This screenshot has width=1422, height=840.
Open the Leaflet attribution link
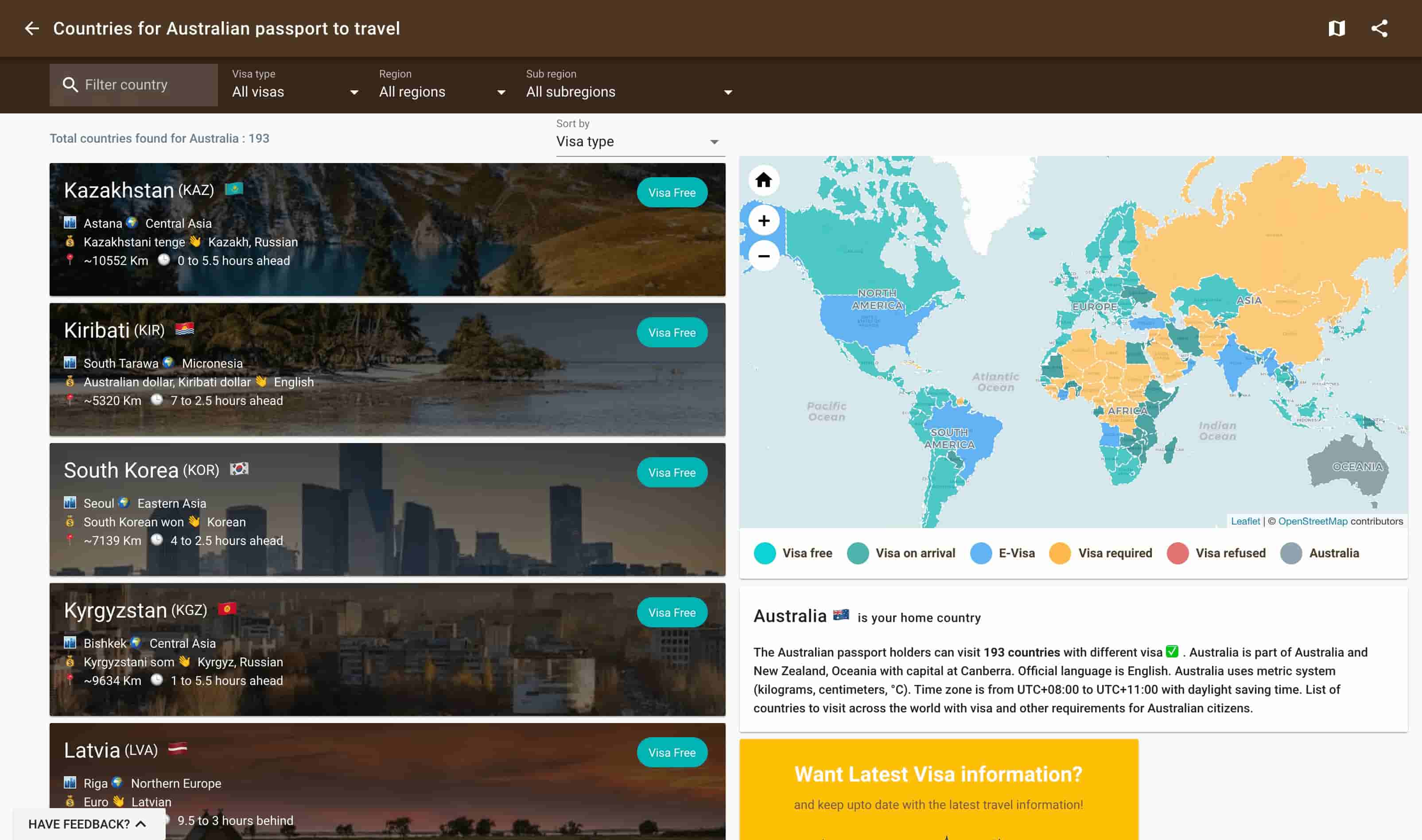(x=1245, y=521)
